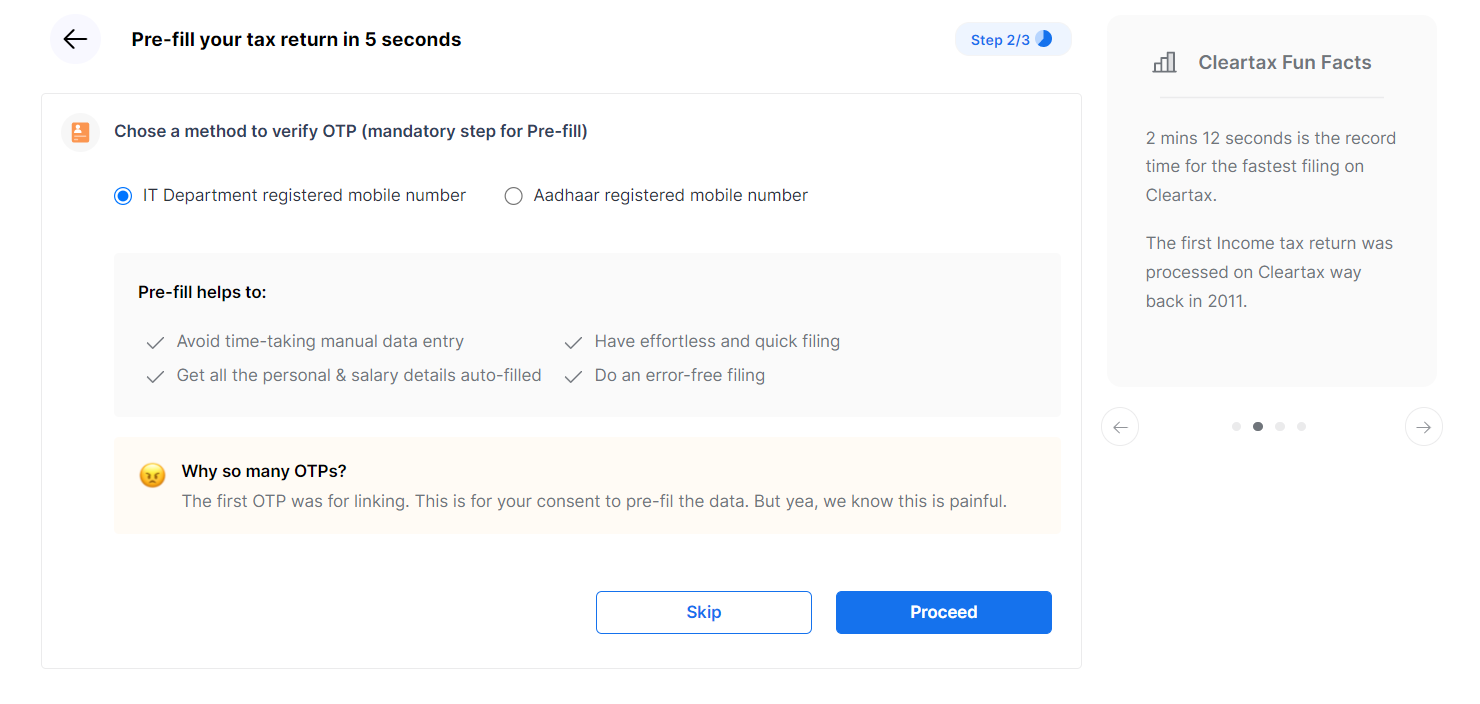Screen dimensions: 1480x704
Task: Click the half-moon icon in the Step 2/3 badge
Action: tap(1045, 39)
